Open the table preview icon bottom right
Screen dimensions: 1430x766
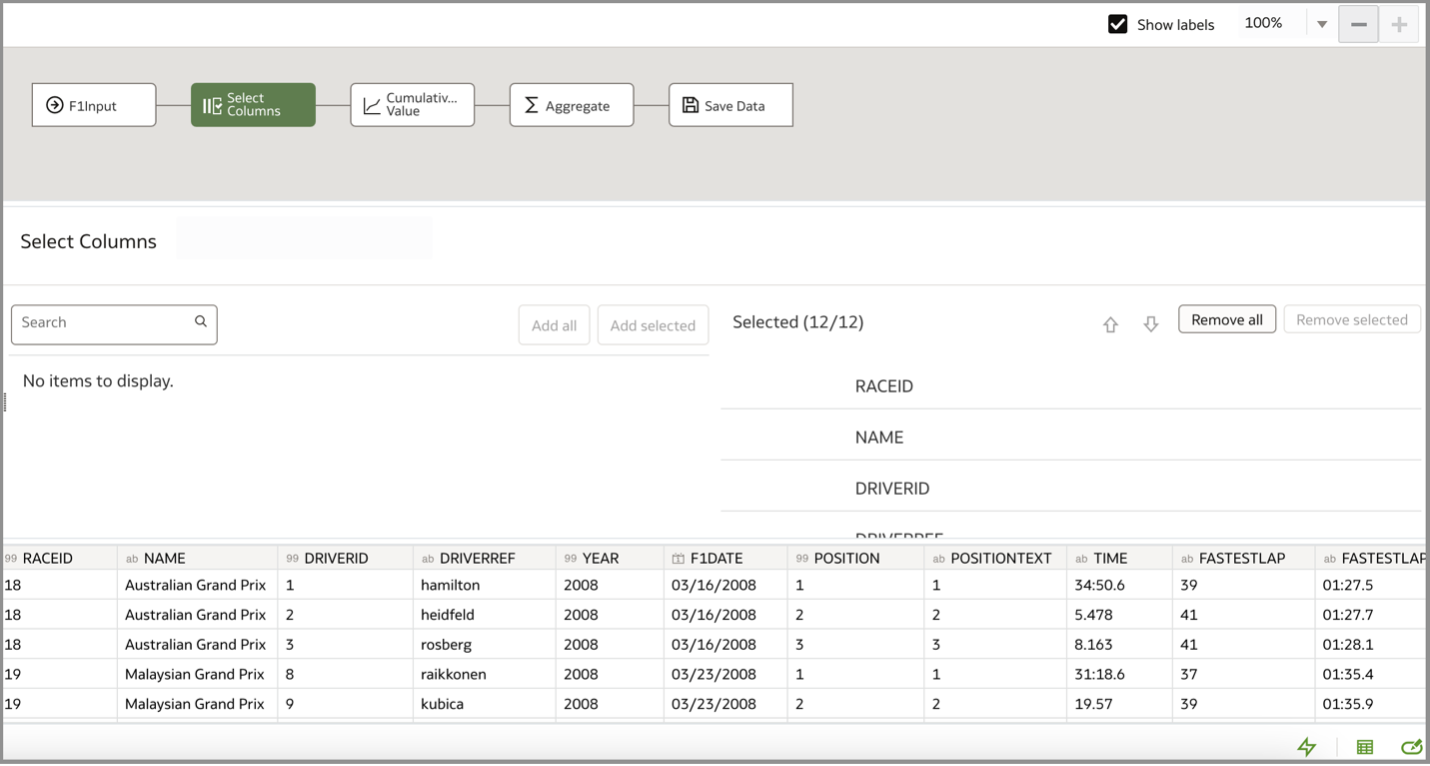[1365, 747]
